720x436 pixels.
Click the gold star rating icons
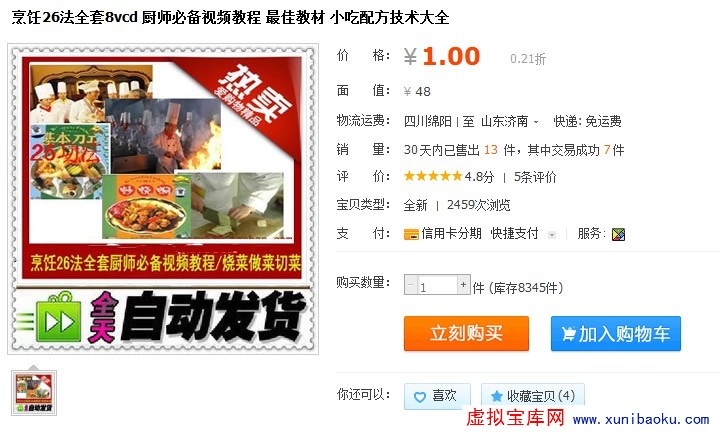pos(433,176)
